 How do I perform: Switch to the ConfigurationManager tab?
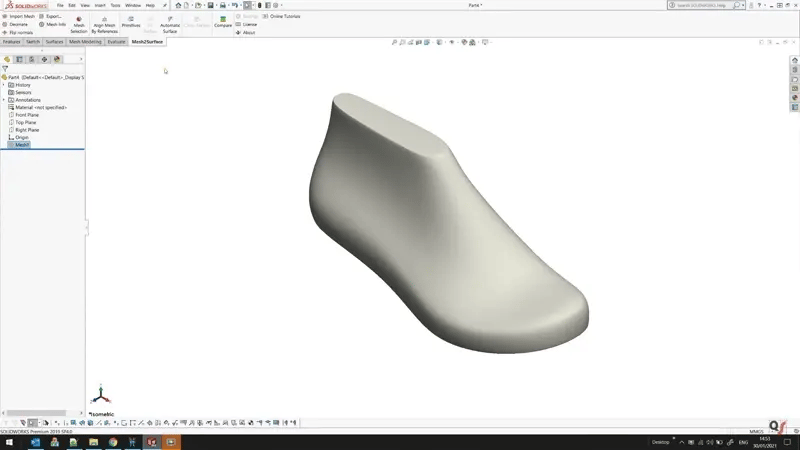32,59
